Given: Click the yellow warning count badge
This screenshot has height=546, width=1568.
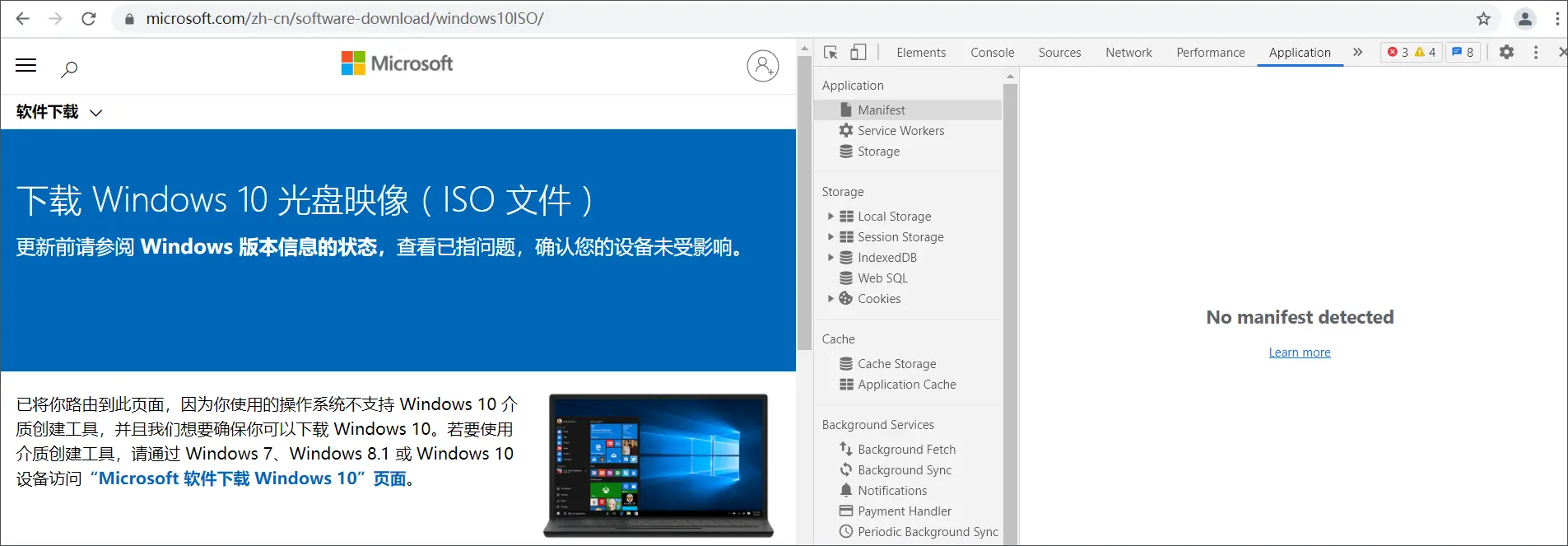Looking at the screenshot, I should point(1425,52).
